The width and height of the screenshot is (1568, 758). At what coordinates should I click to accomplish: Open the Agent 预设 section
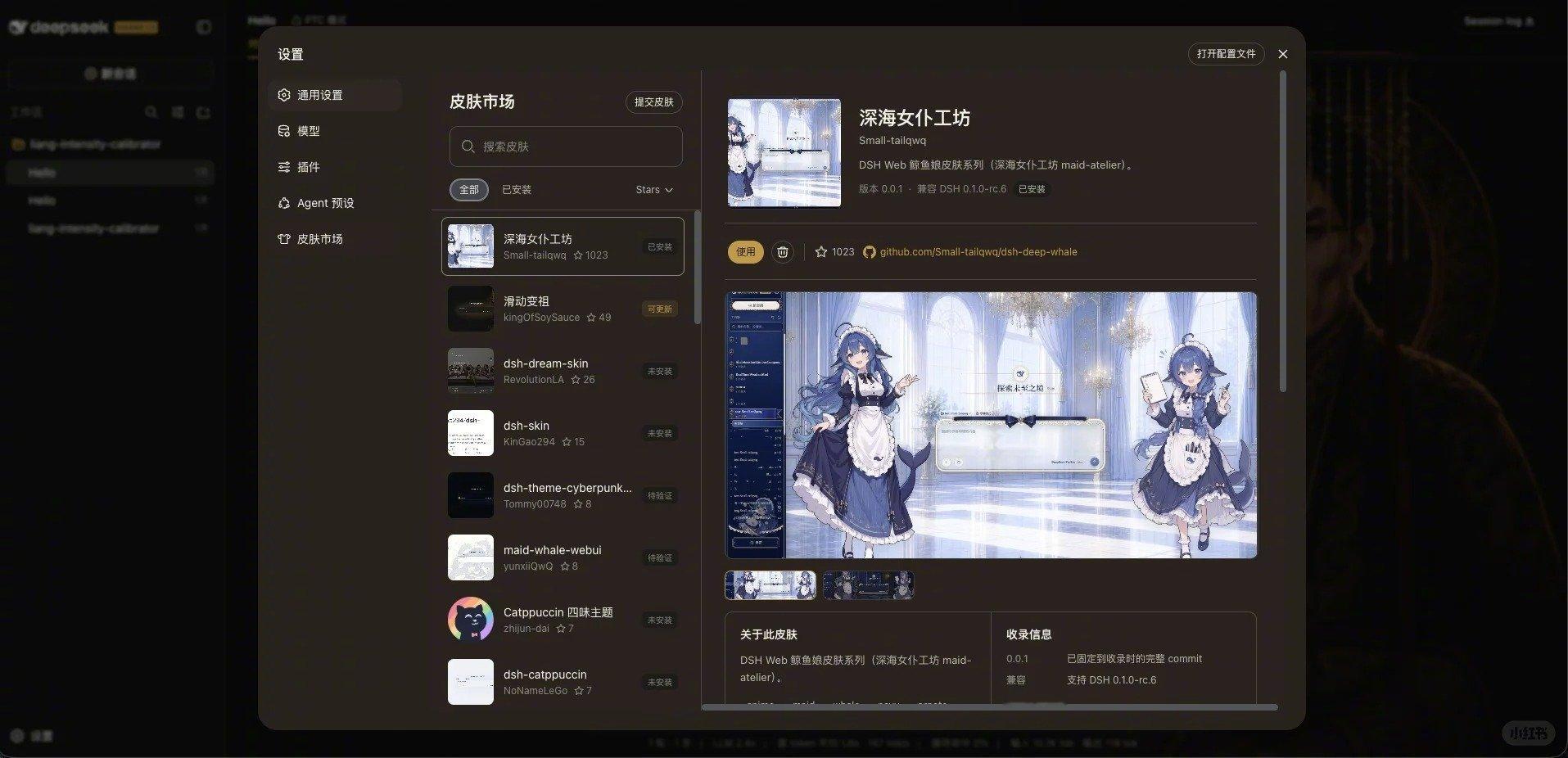pyautogui.click(x=335, y=203)
